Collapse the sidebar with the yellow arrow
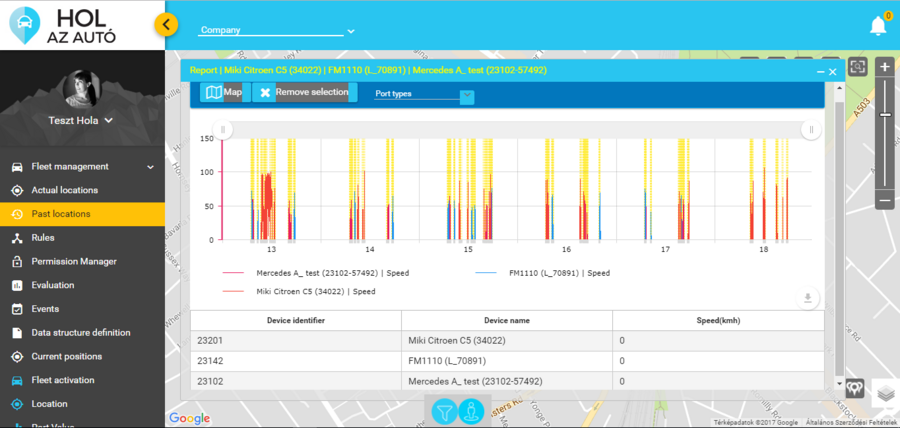 (x=167, y=25)
